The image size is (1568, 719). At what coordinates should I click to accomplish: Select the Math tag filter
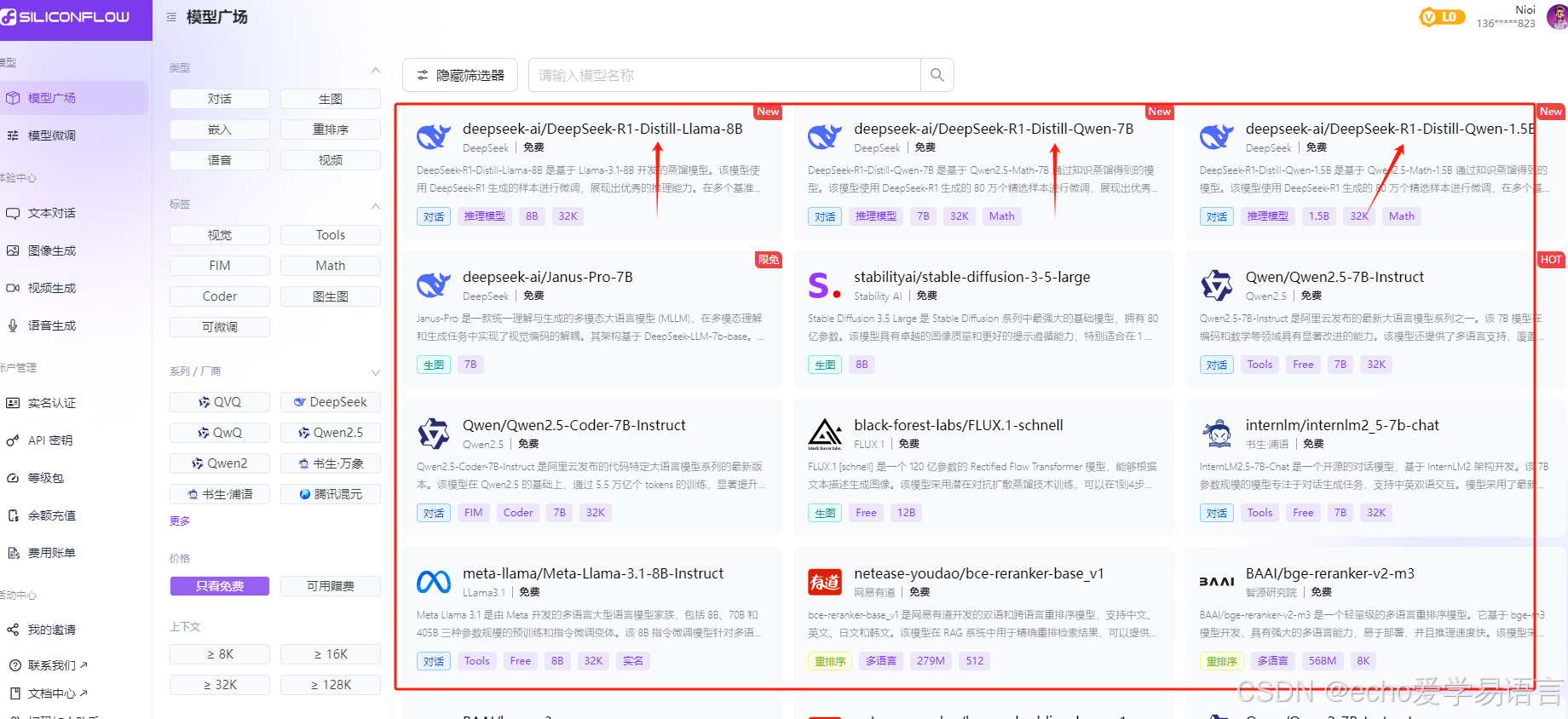[x=331, y=266]
